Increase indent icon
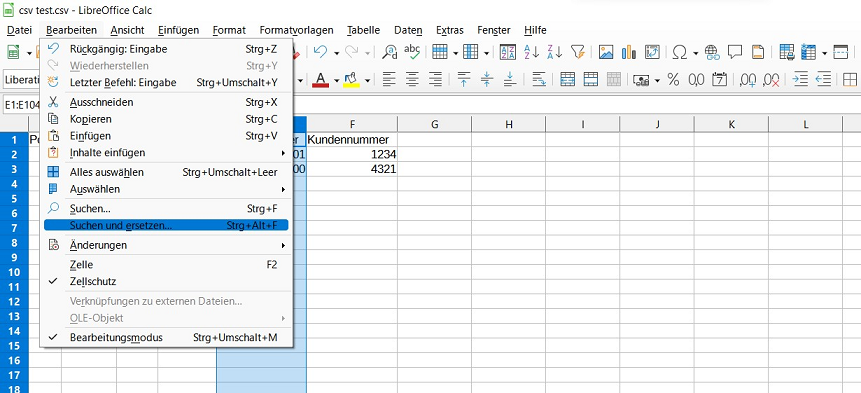861x393 pixels. pyautogui.click(x=800, y=80)
